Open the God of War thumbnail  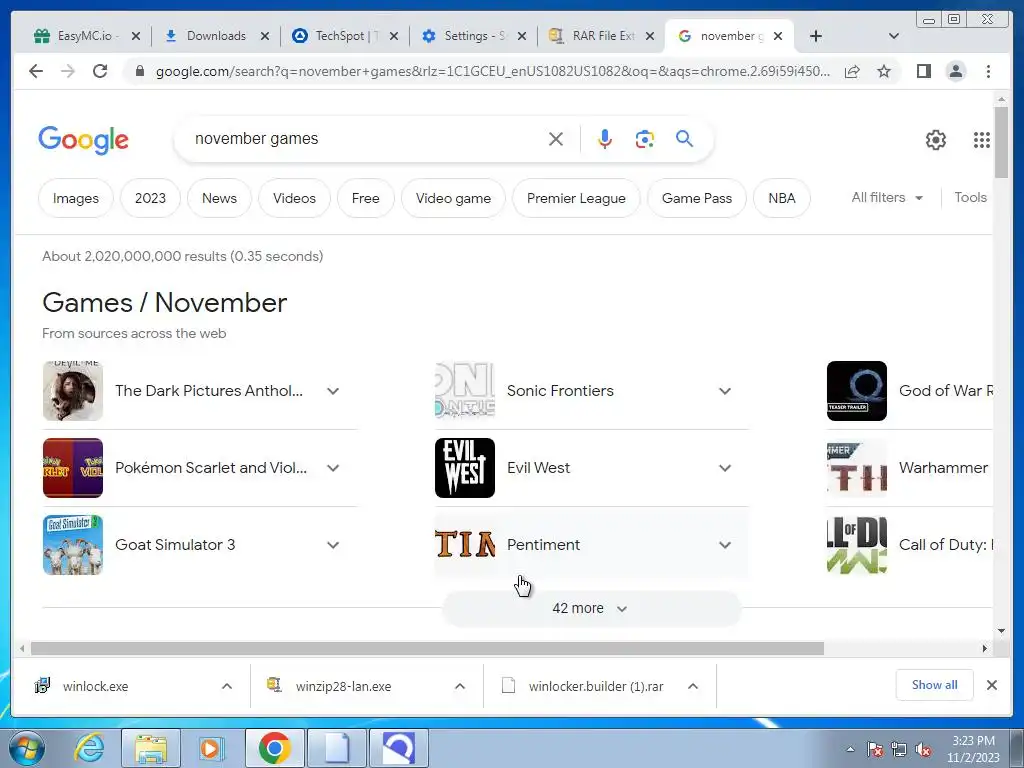[857, 391]
